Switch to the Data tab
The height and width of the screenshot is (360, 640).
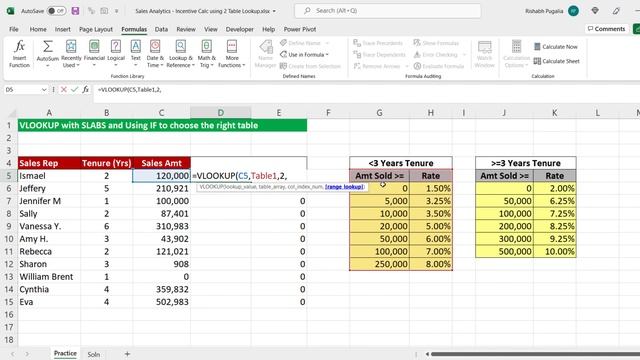[161, 29]
